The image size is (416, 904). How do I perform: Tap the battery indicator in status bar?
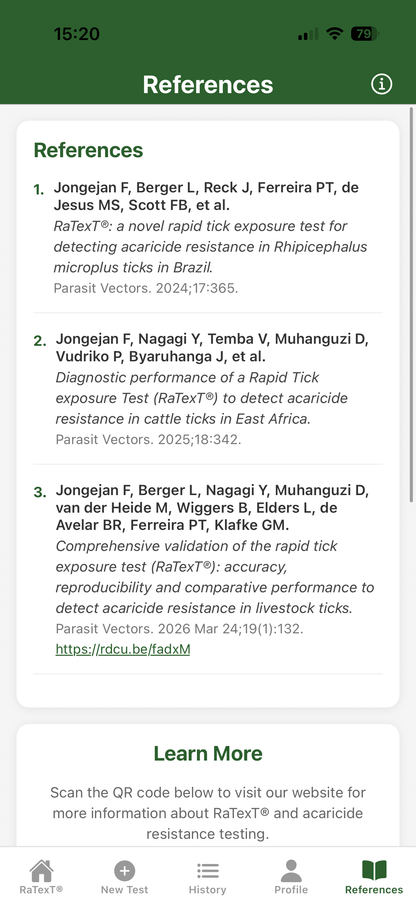pos(364,34)
